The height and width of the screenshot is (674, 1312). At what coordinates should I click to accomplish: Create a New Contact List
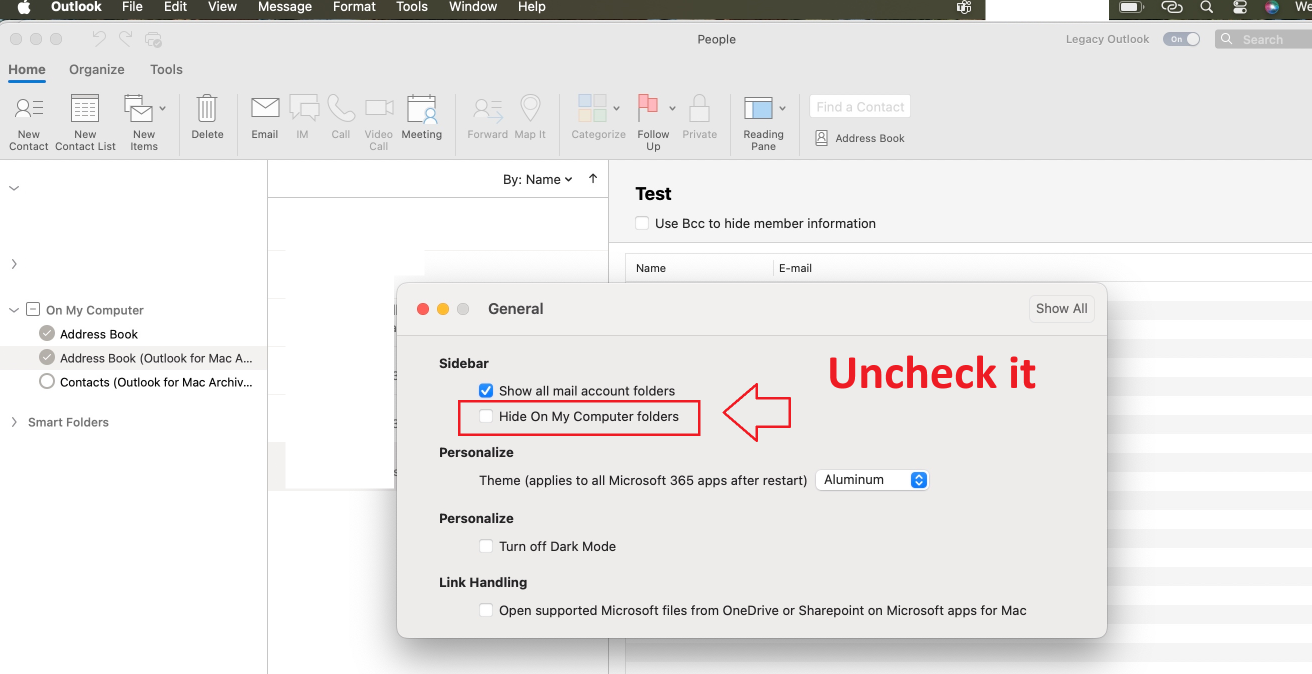point(85,123)
